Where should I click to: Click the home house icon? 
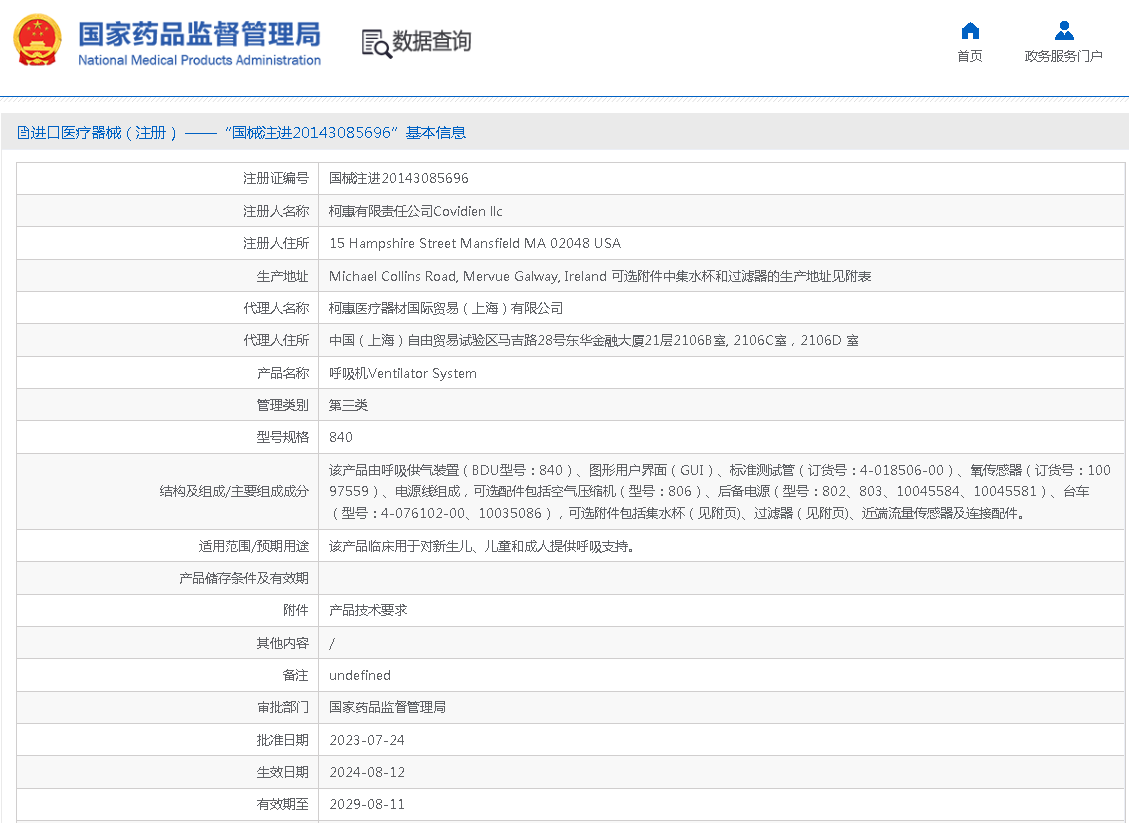coord(969,30)
